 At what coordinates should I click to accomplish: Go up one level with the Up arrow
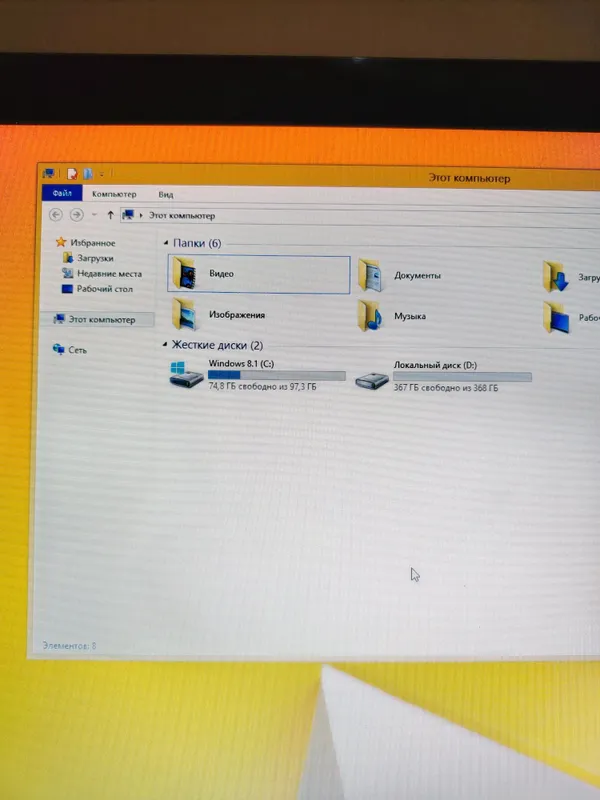coord(110,215)
